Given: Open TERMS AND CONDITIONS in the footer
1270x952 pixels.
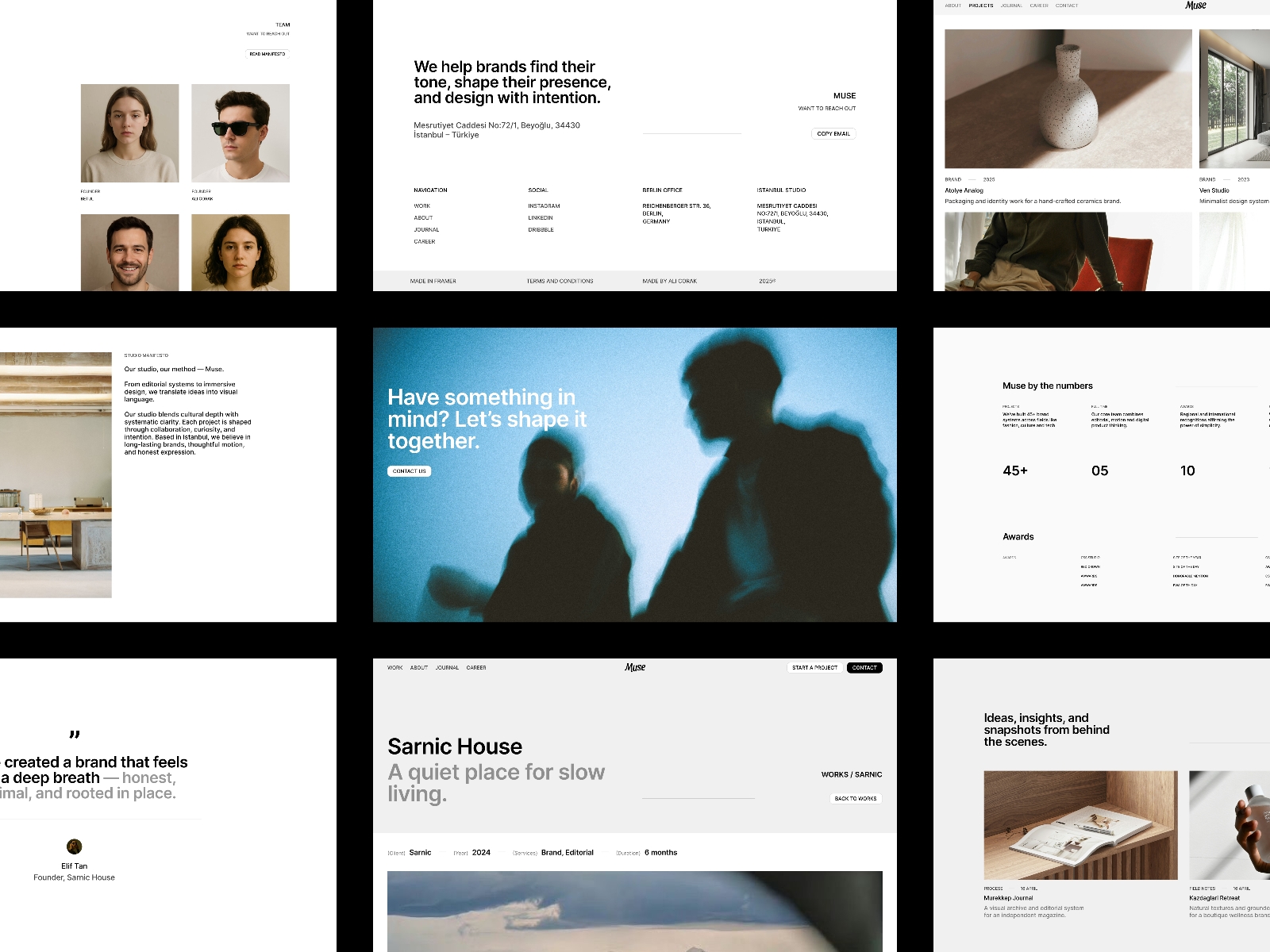Looking at the screenshot, I should point(559,281).
